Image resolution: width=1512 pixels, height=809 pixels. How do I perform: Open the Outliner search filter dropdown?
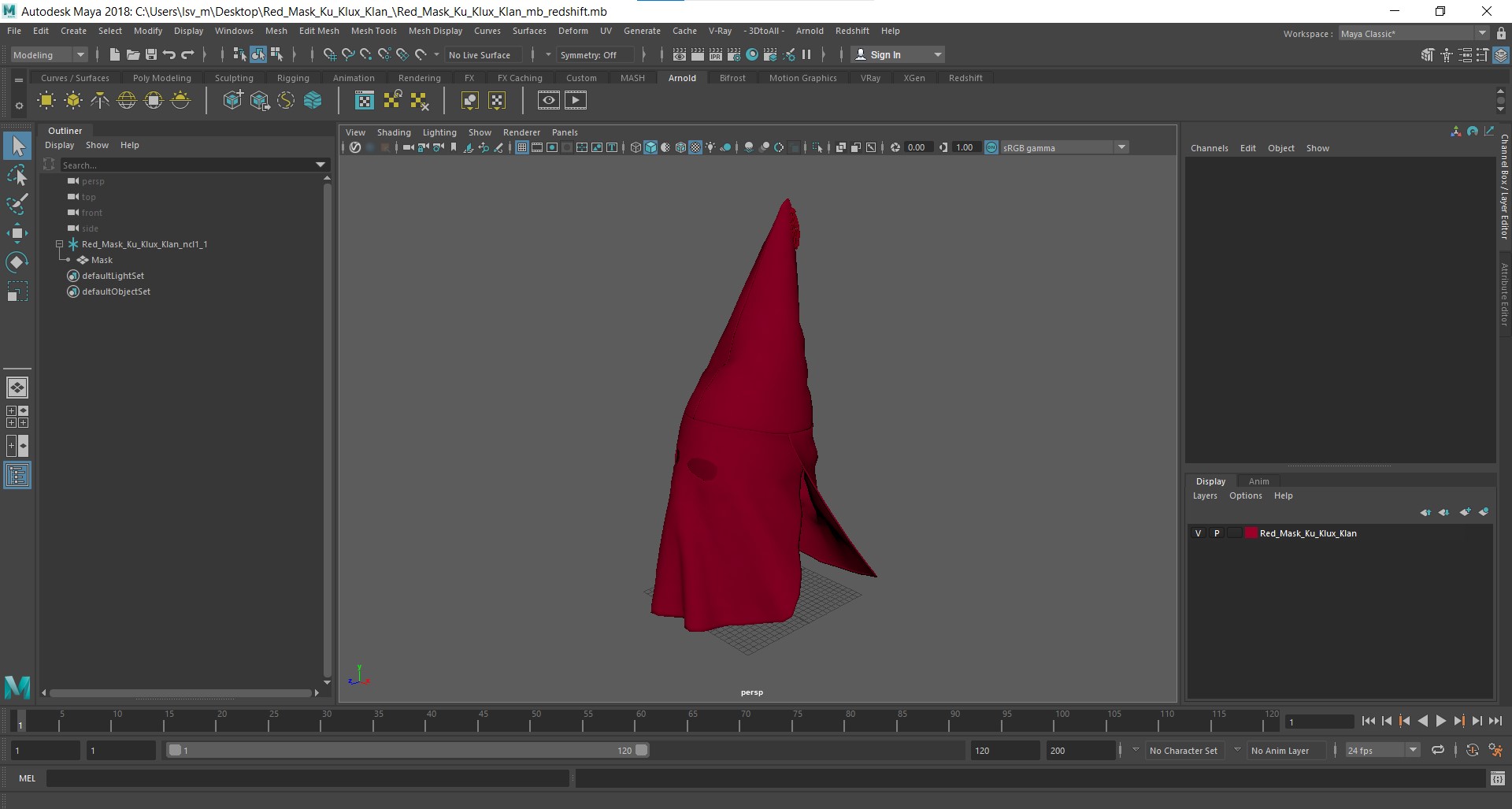click(321, 165)
